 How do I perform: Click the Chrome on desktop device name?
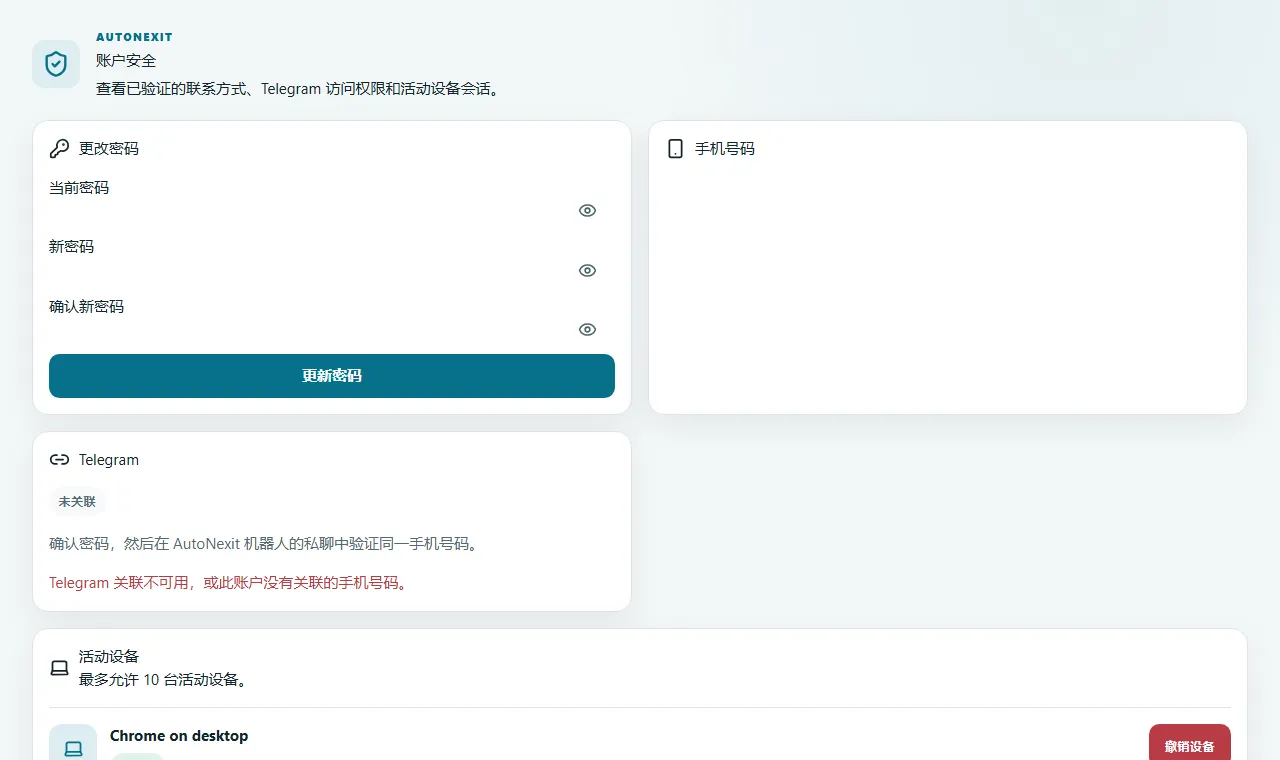tap(179, 736)
